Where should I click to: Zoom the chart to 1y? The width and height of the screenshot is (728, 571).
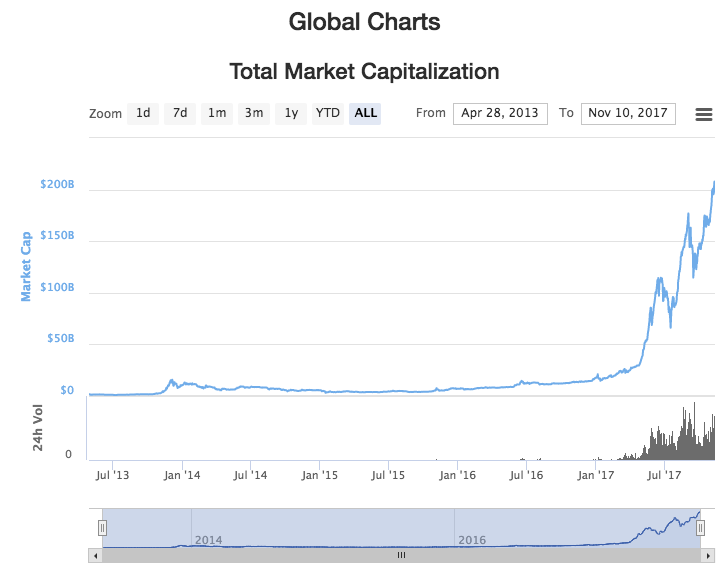[291, 113]
